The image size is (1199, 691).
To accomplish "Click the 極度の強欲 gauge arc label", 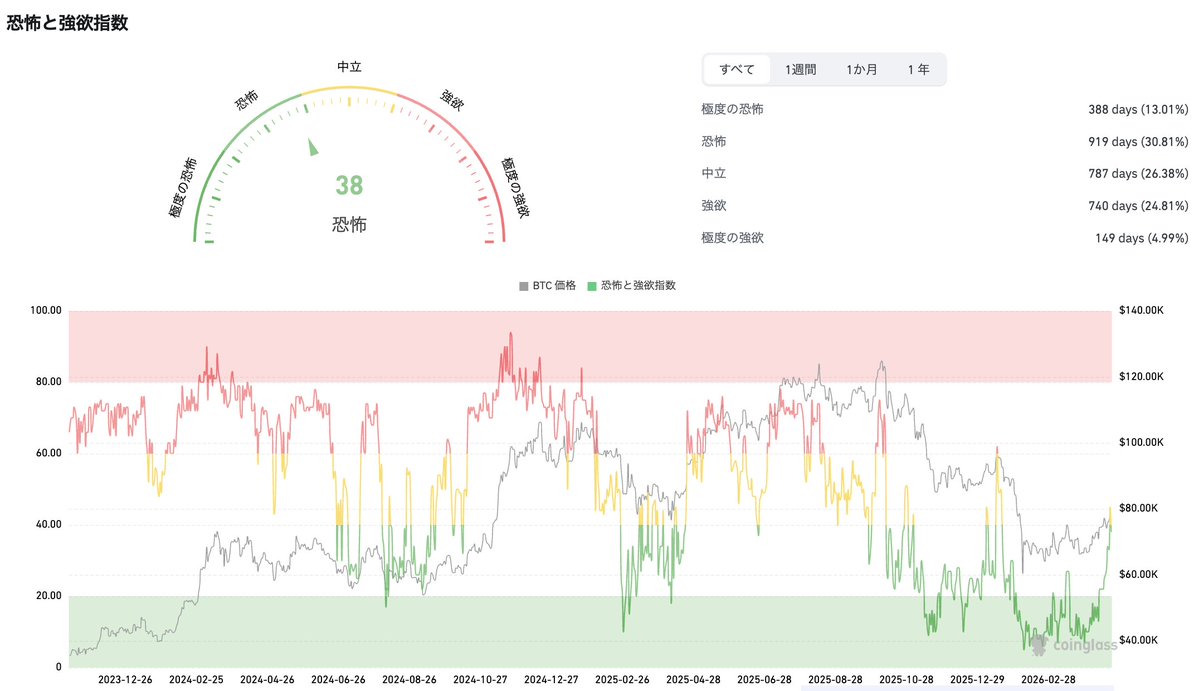I will click(515, 187).
